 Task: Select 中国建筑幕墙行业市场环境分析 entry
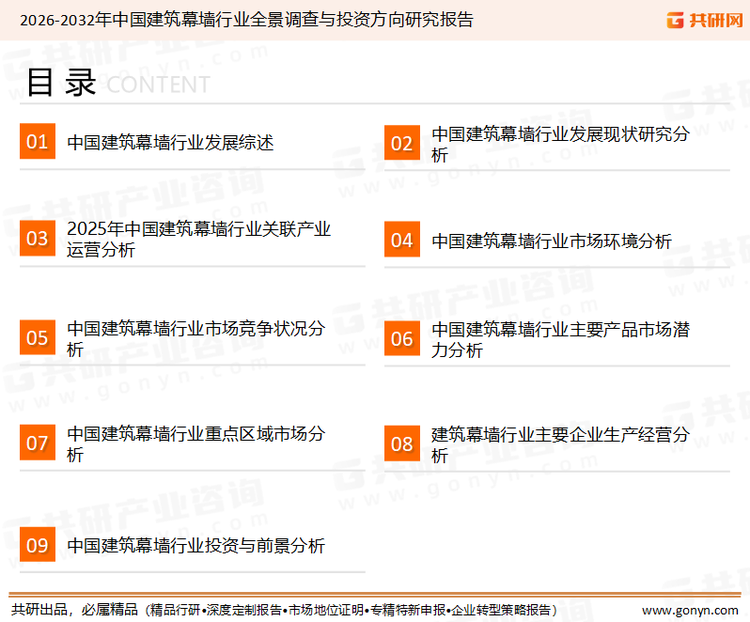point(551,241)
